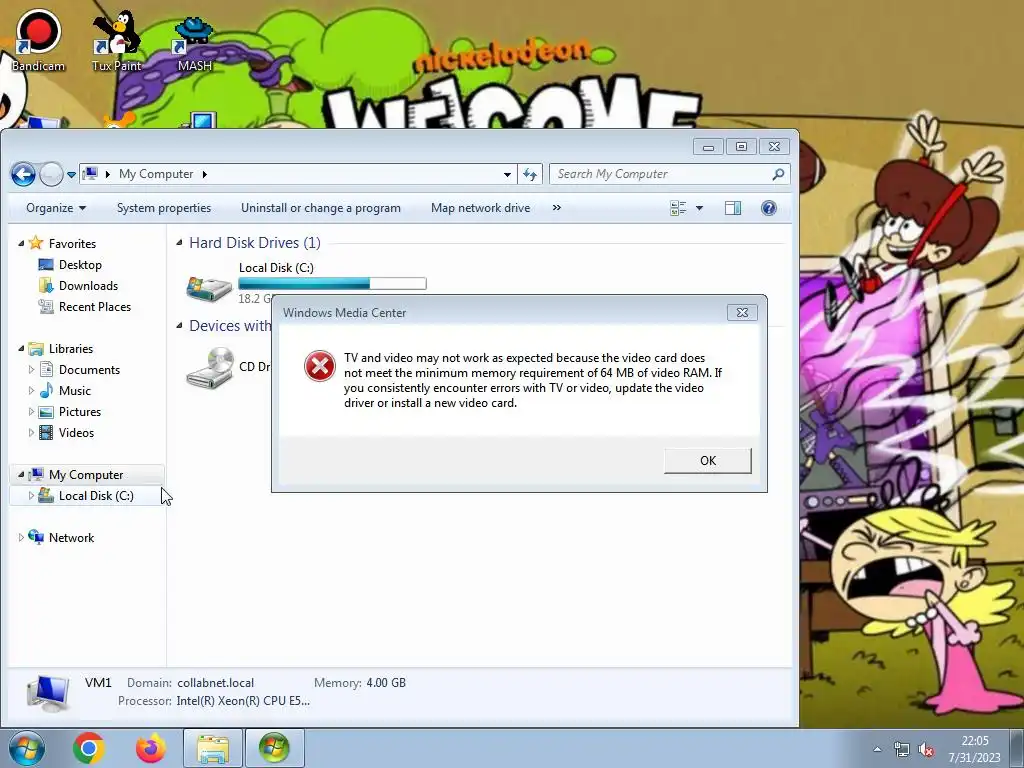
Task: Open the MASH desktop shortcut
Action: coord(194,43)
